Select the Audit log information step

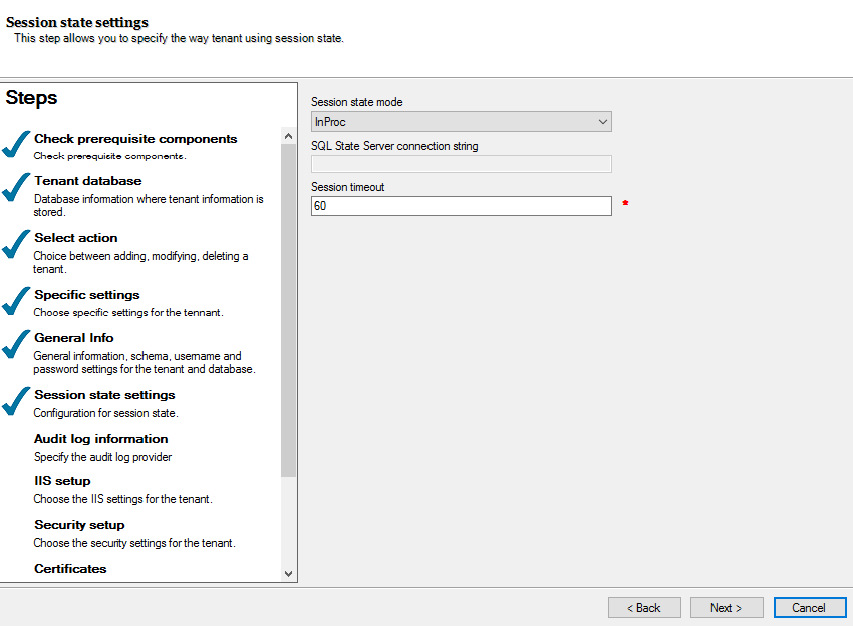pos(101,438)
